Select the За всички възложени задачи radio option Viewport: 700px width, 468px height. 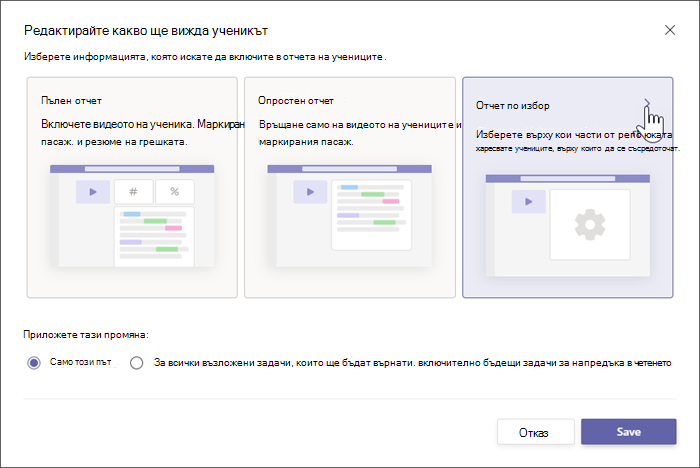click(x=137, y=363)
